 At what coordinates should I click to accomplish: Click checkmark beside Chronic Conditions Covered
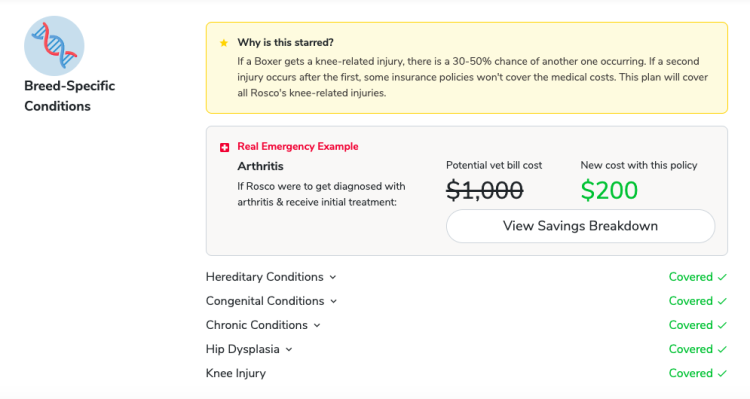coord(722,325)
